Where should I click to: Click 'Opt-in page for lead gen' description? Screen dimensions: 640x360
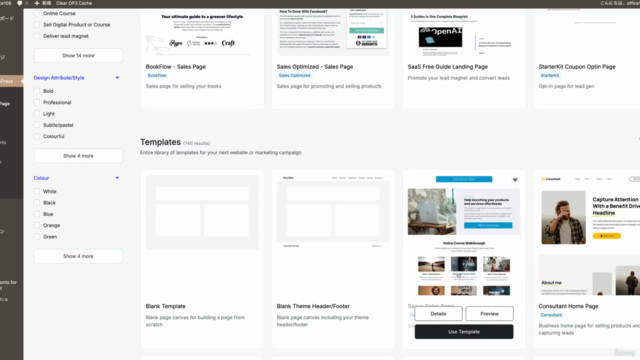(x=566, y=86)
